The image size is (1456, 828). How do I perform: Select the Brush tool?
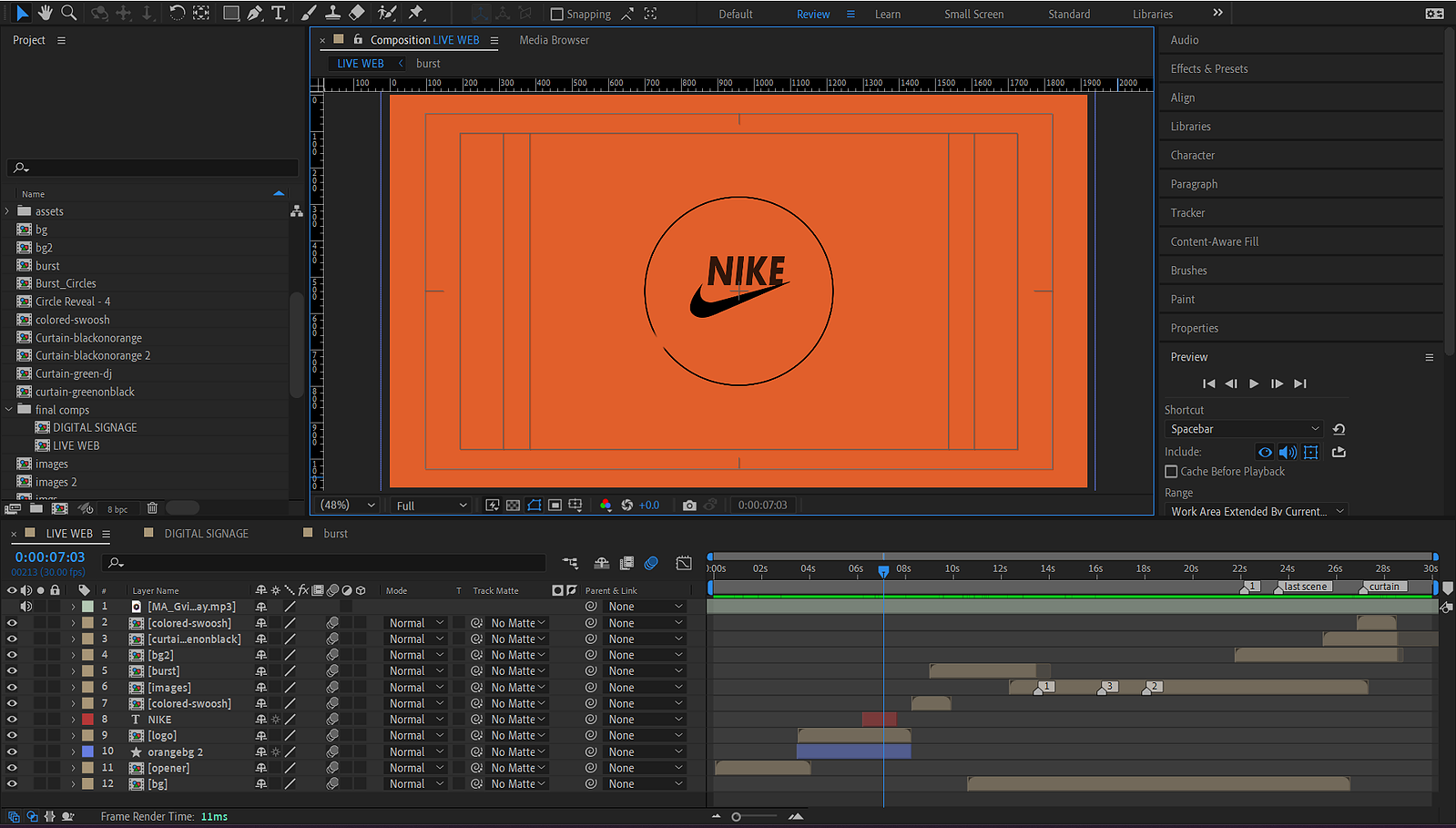(309, 13)
